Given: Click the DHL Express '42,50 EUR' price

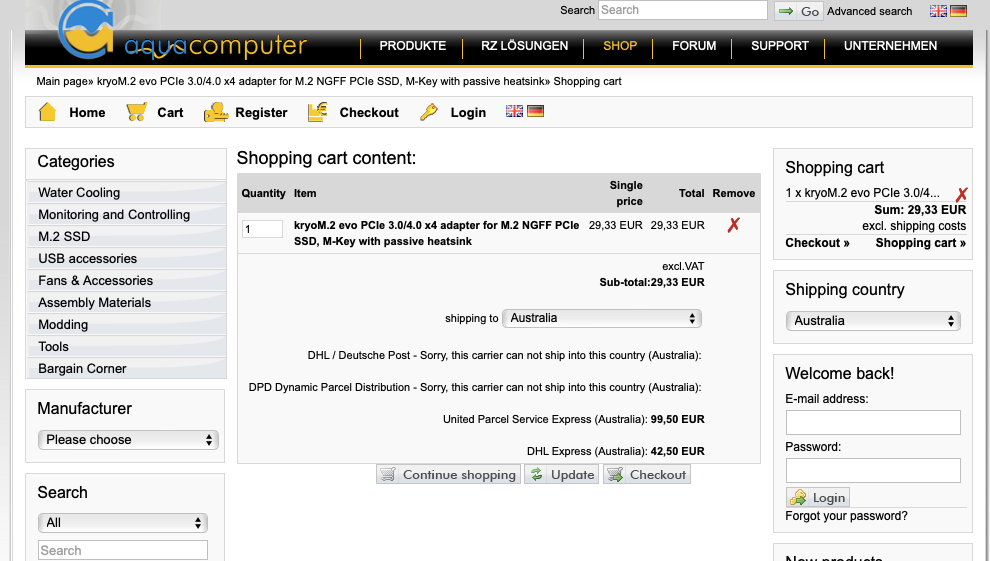Looking at the screenshot, I should 677,451.
